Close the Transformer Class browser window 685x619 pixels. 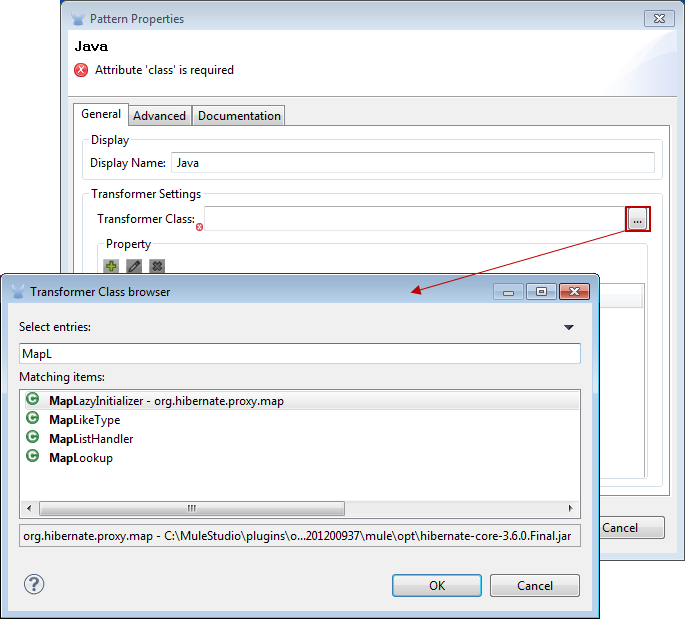(574, 291)
